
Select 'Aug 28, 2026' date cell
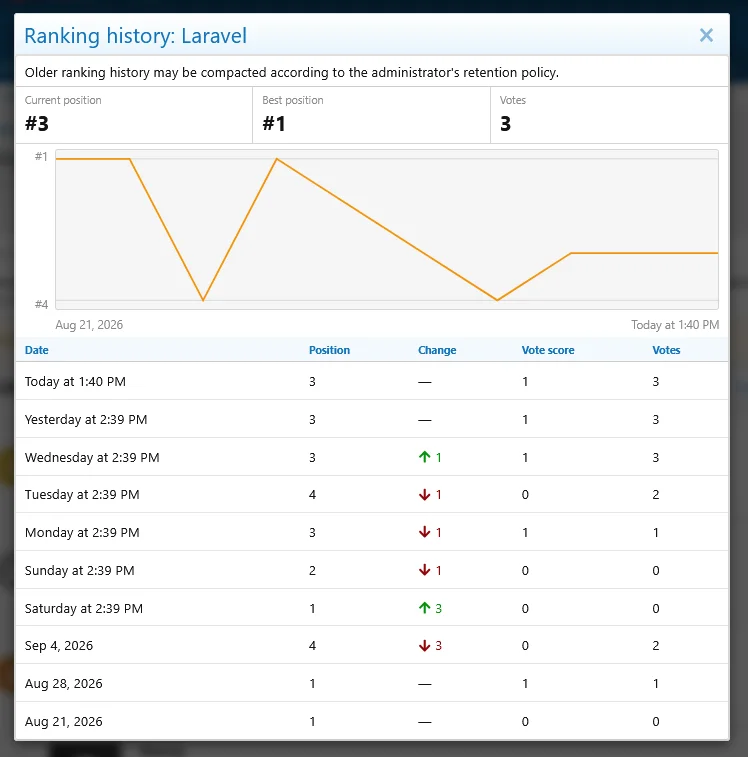tap(64, 684)
